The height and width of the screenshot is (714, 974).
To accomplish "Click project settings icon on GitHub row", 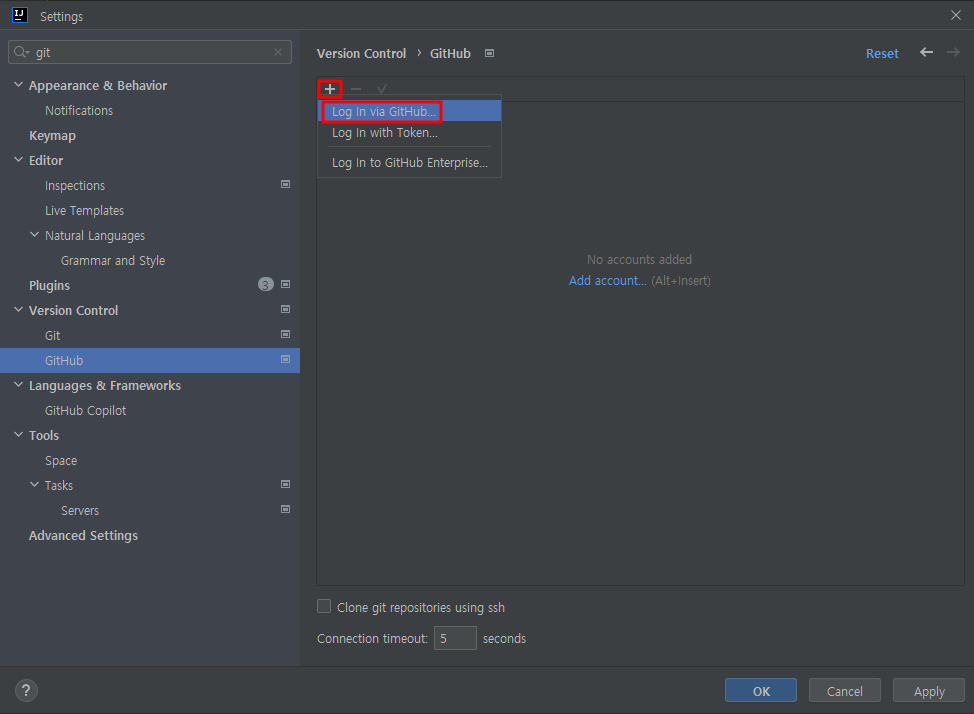I will coord(286,359).
